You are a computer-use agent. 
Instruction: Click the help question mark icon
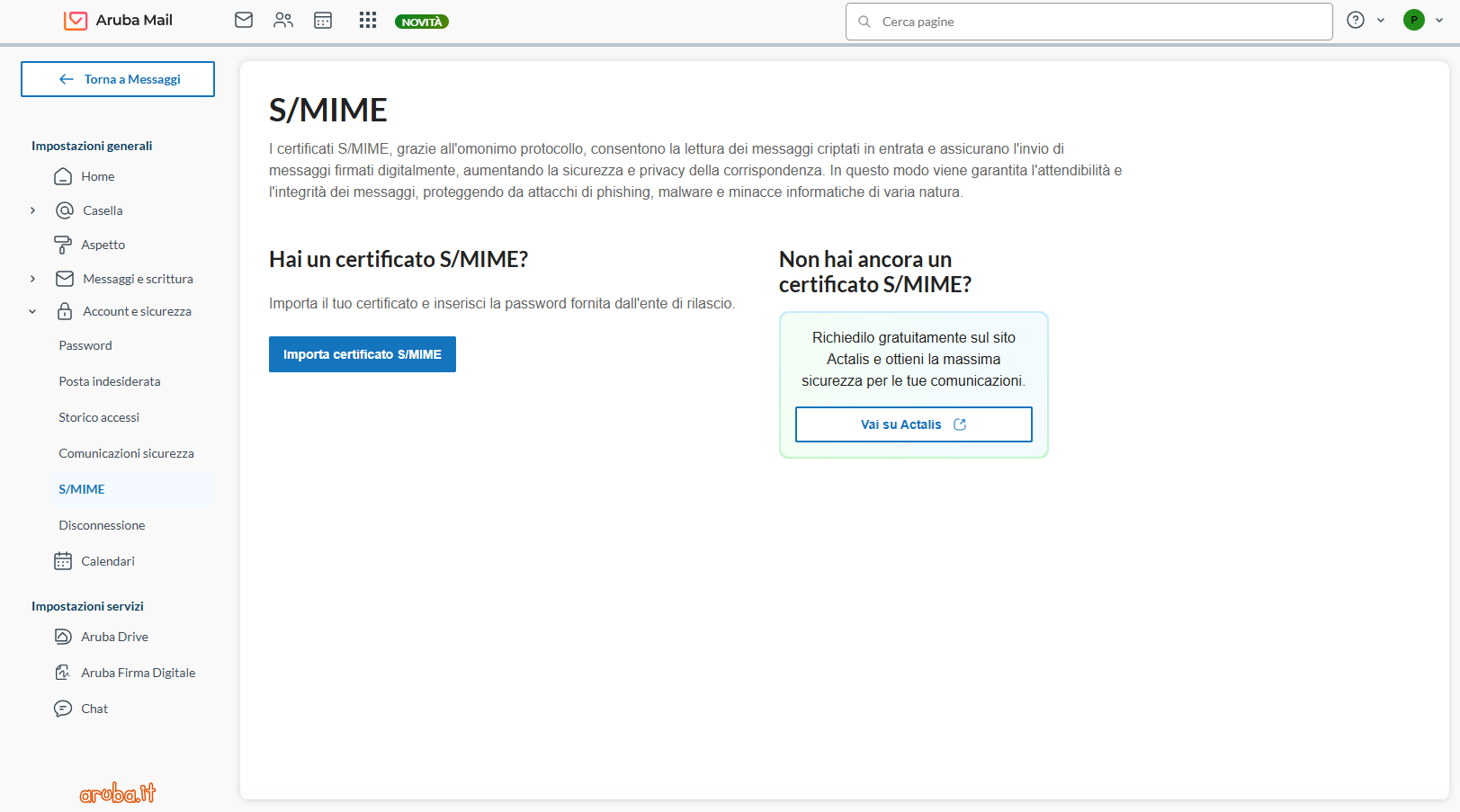1356,20
